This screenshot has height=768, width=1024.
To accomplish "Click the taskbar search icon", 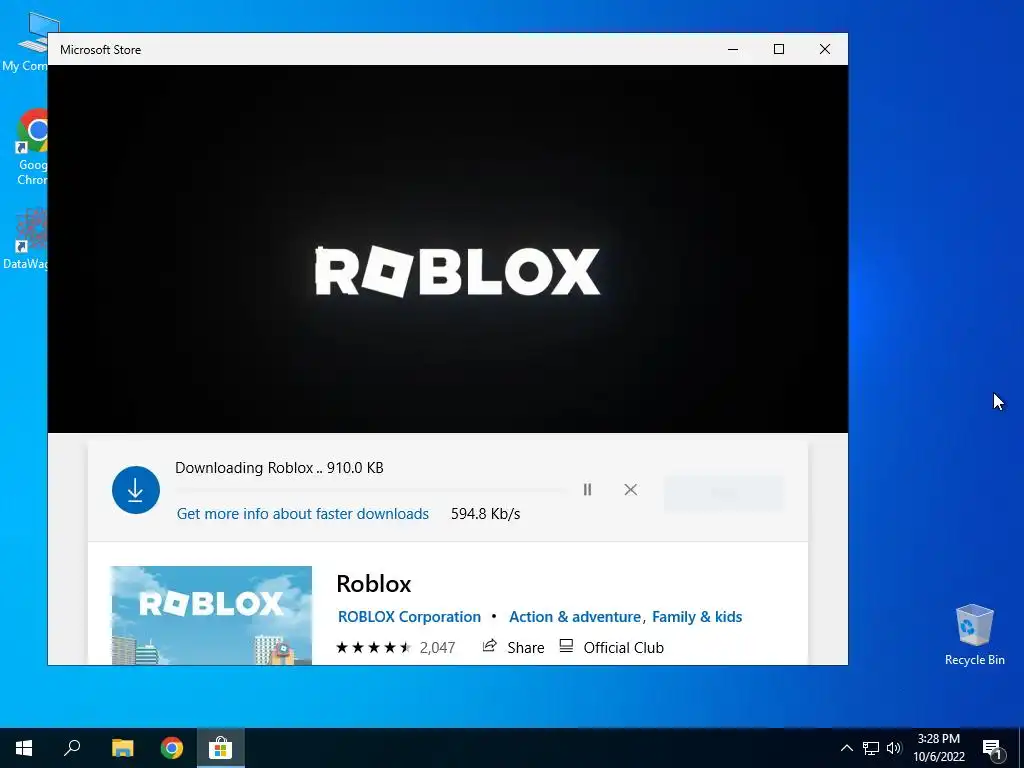I will [72, 748].
